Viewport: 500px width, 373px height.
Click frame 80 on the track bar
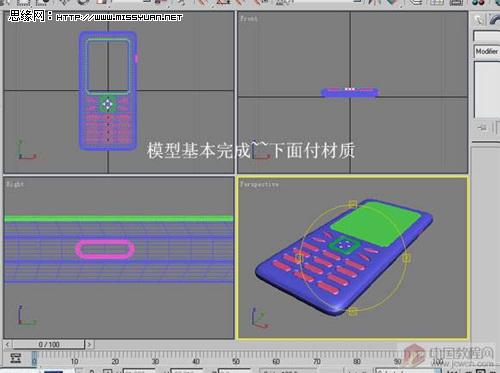click(x=357, y=361)
